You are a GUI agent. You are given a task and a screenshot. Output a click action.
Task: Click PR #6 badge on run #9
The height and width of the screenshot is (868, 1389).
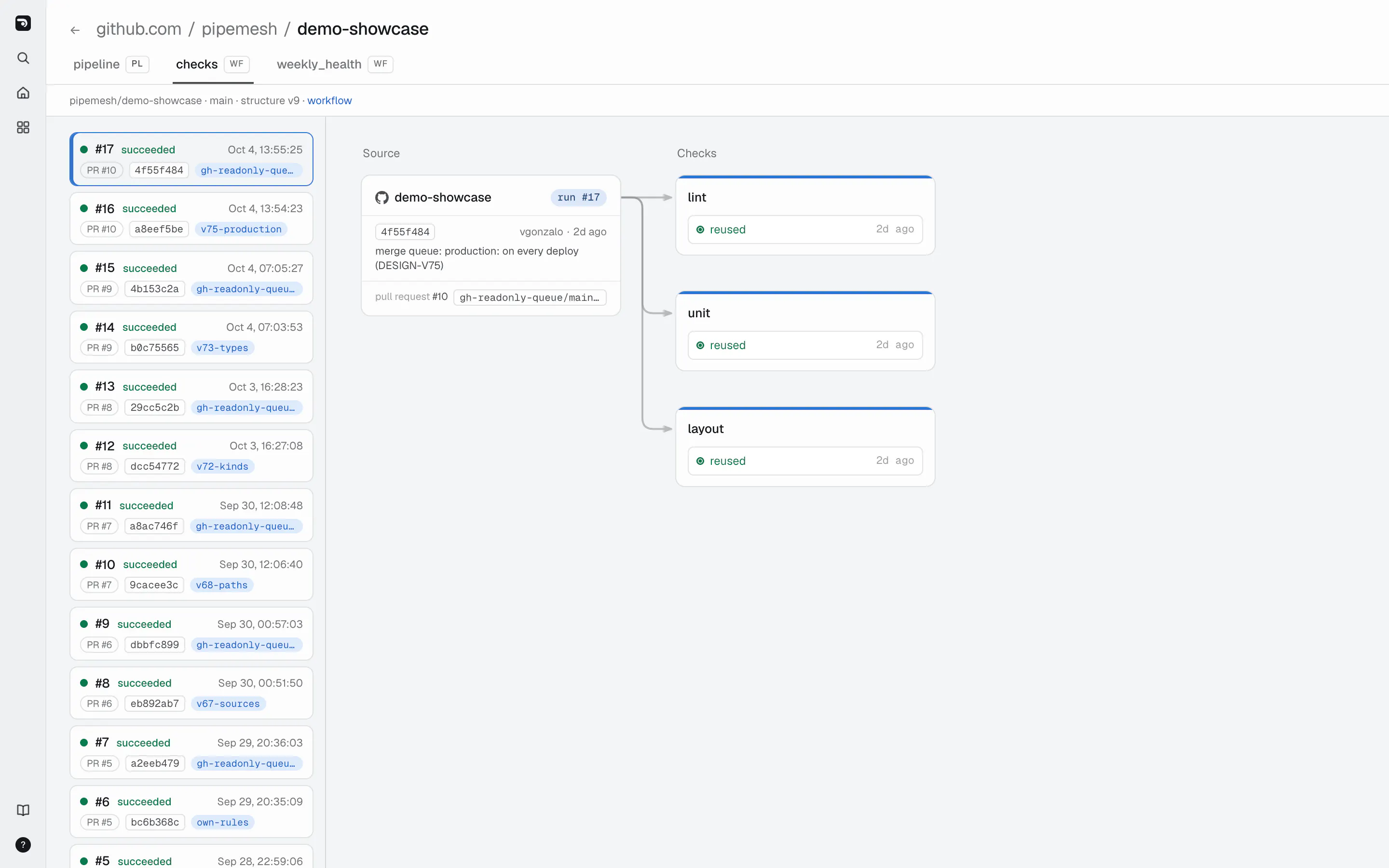(99, 645)
